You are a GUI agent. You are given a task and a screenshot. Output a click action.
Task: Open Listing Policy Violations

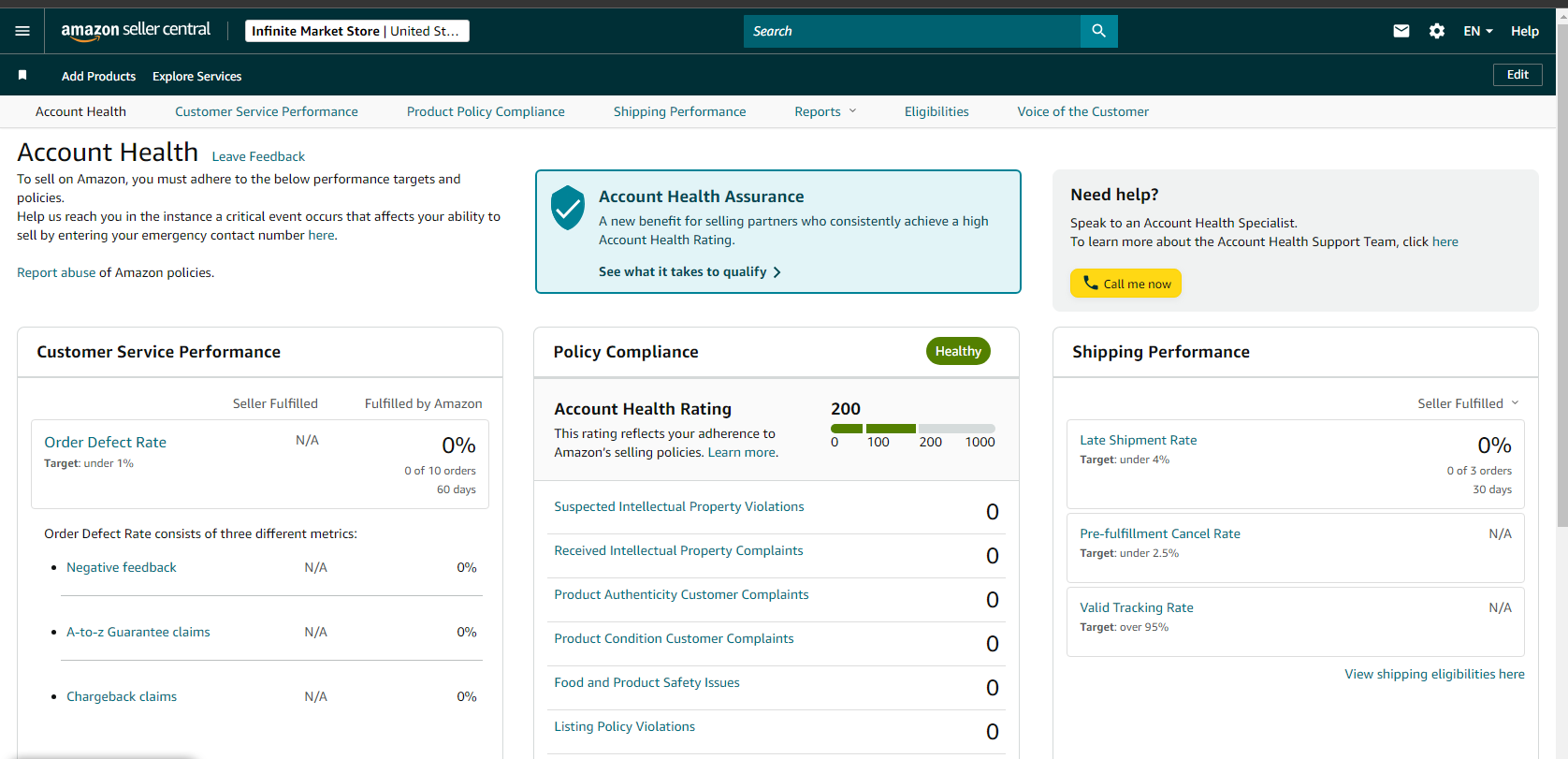(624, 726)
